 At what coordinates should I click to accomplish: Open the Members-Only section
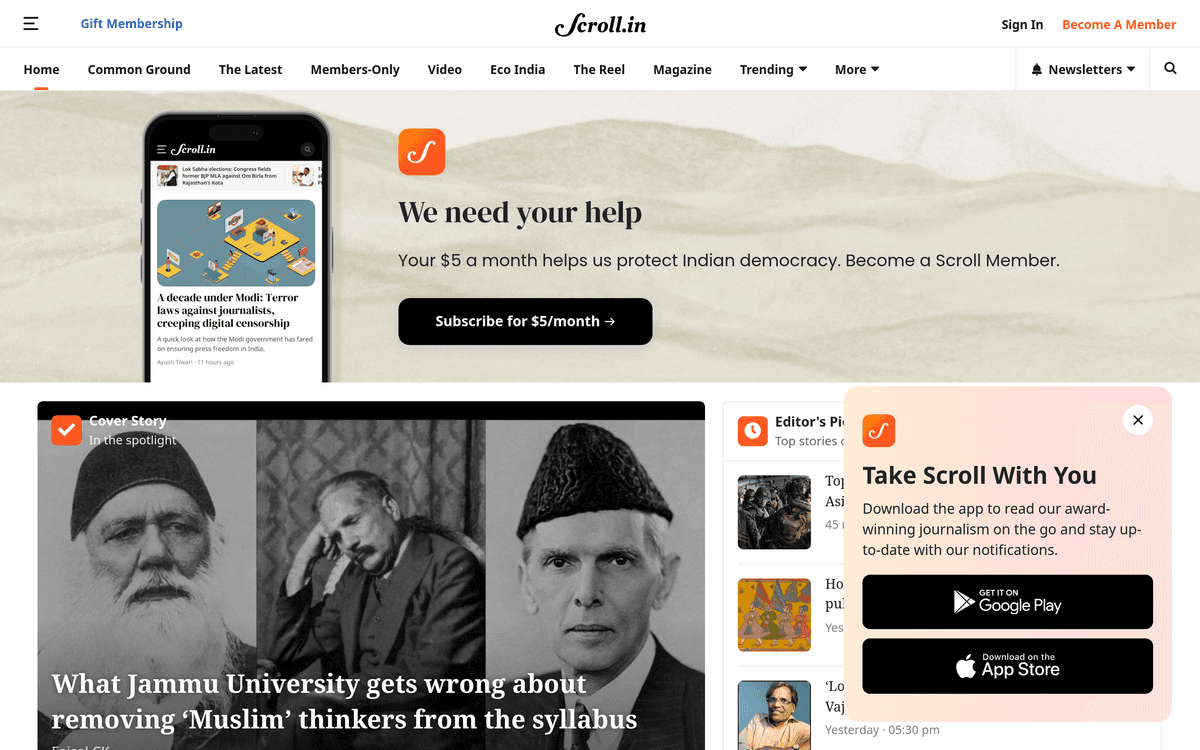(x=355, y=70)
